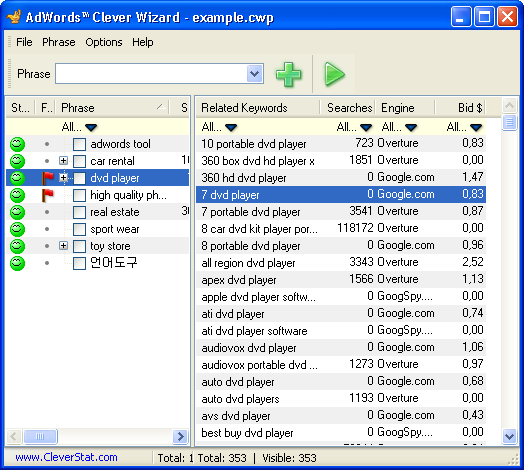The image size is (524, 470).
Task: Click the flag dot on adwords tool row
Action: 47,144
